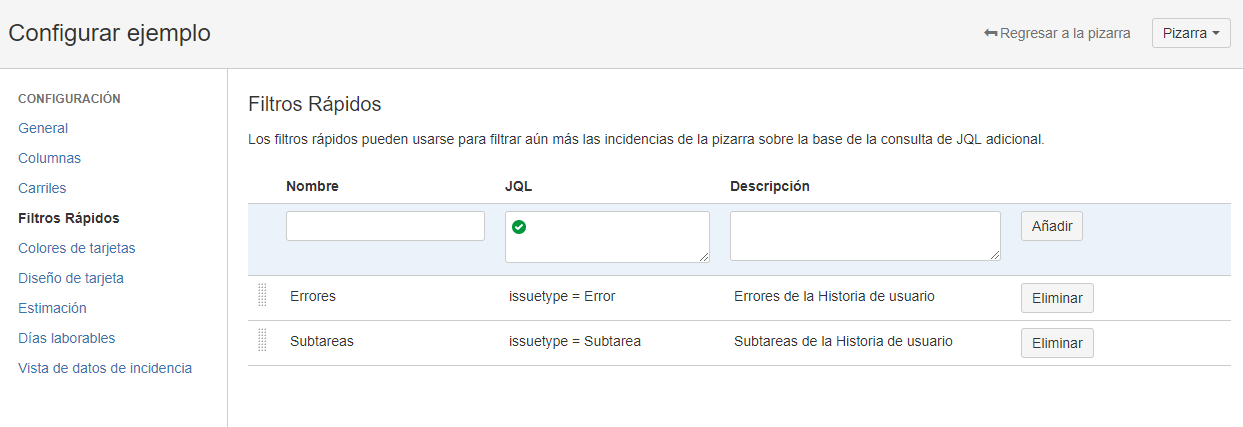The height and width of the screenshot is (427, 1243).
Task: Open Carriles configuration
Action: tap(42, 188)
